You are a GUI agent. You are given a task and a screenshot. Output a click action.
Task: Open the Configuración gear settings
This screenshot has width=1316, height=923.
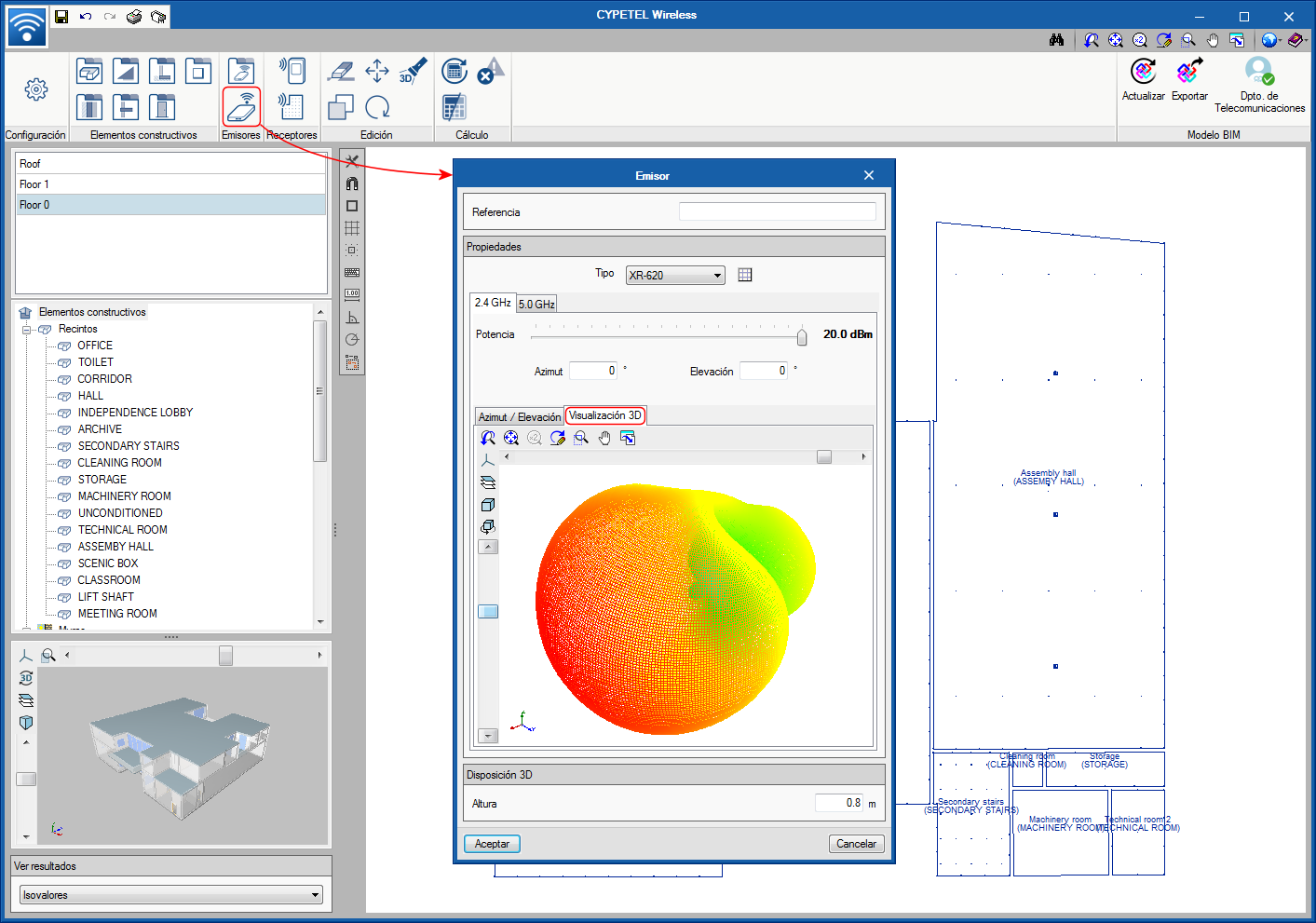pyautogui.click(x=35, y=89)
